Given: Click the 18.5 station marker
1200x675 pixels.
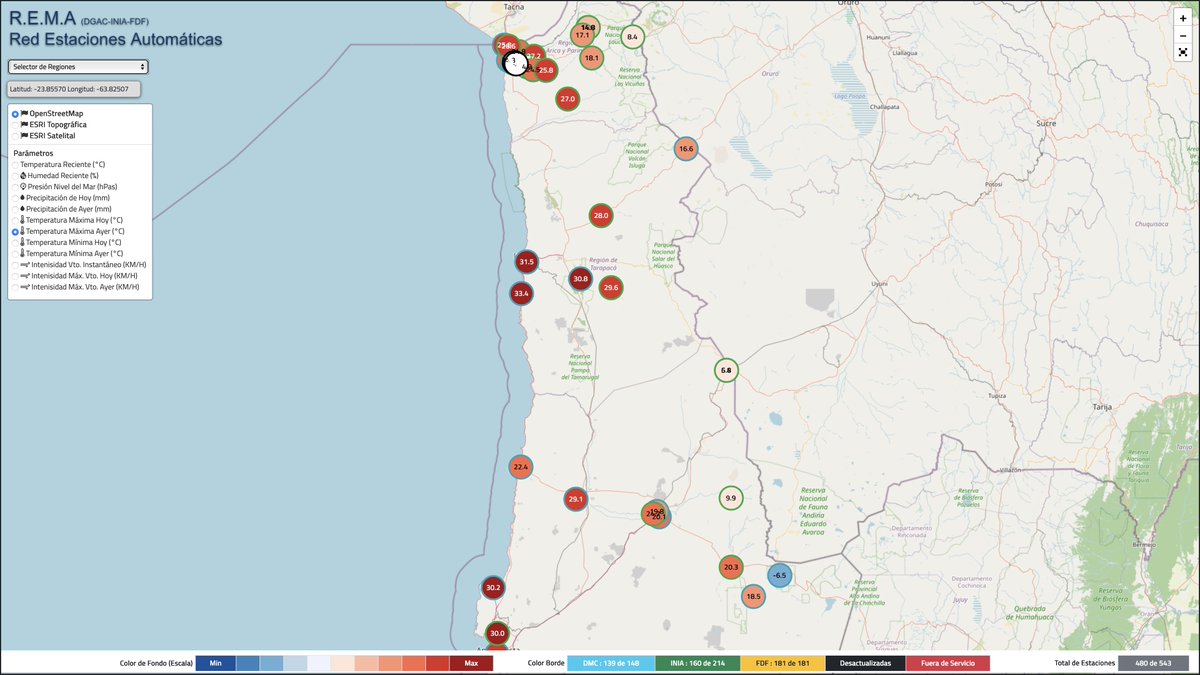Looking at the screenshot, I should click(753, 597).
